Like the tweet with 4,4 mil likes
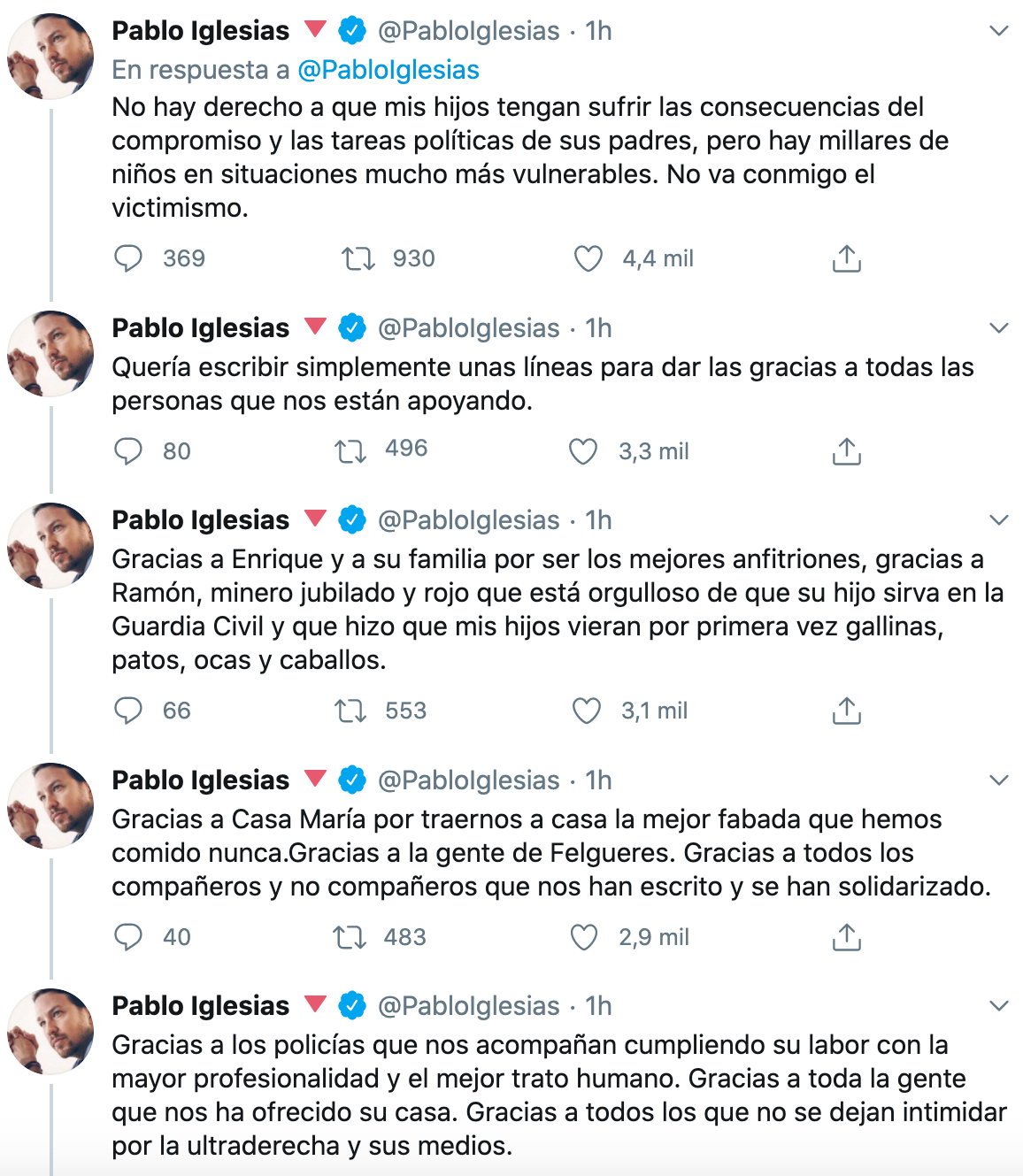The height and width of the screenshot is (1176, 1023). (588, 259)
